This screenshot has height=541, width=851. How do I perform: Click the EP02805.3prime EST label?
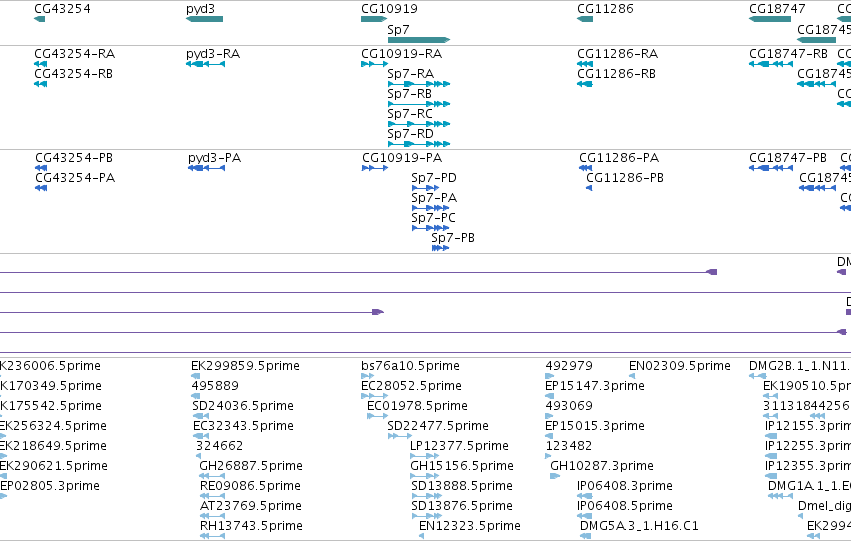click(50, 486)
